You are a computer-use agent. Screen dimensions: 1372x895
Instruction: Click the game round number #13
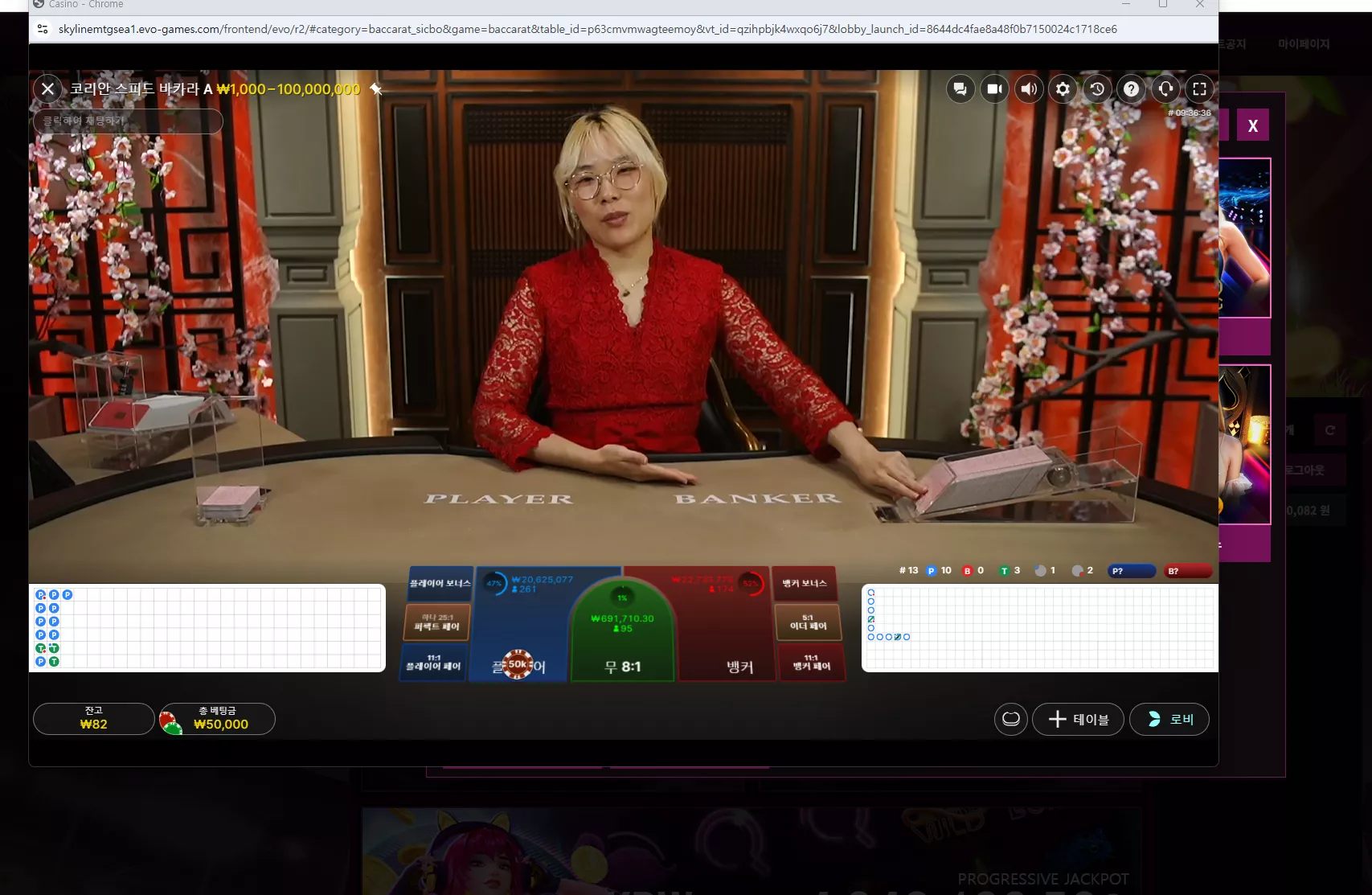908,571
